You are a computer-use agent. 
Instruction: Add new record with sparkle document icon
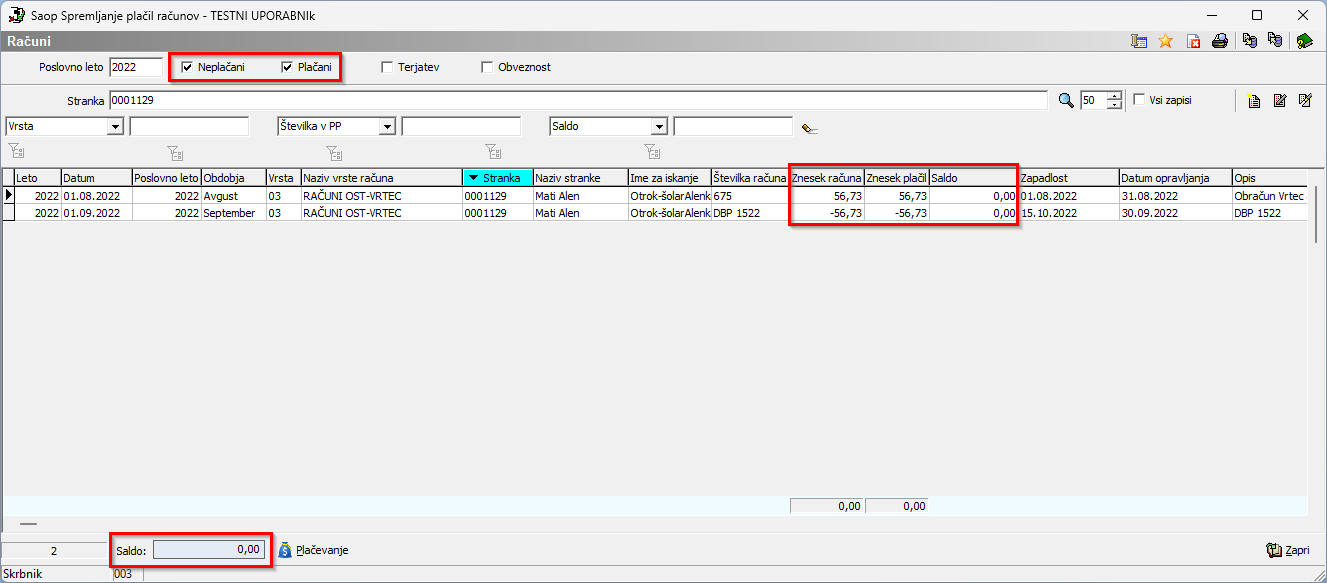(x=1254, y=100)
